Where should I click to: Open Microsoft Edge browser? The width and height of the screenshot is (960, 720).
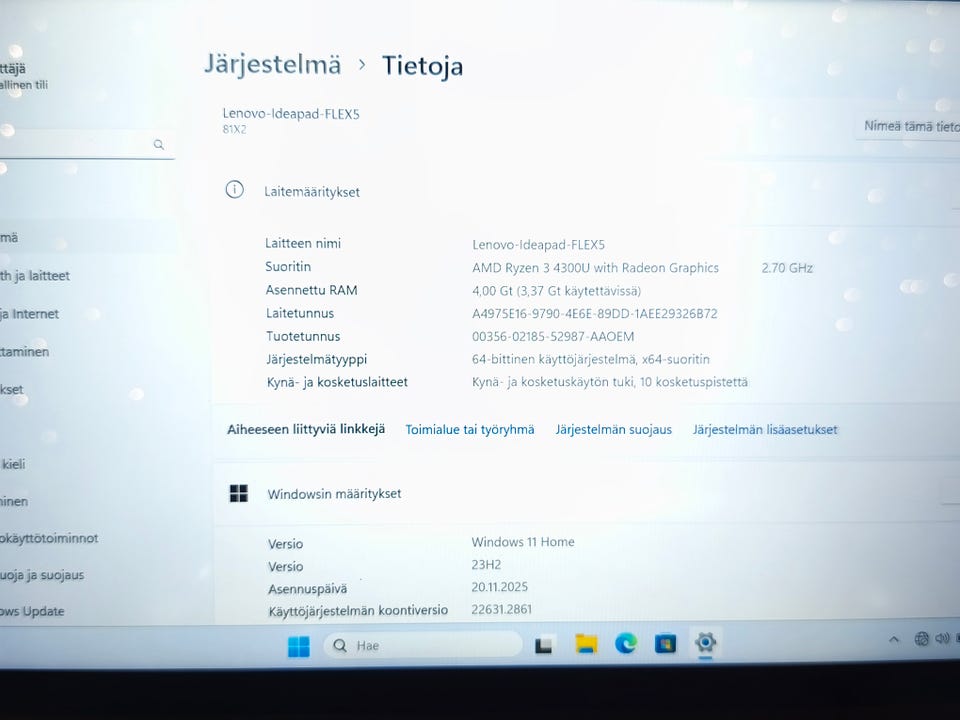pyautogui.click(x=626, y=643)
